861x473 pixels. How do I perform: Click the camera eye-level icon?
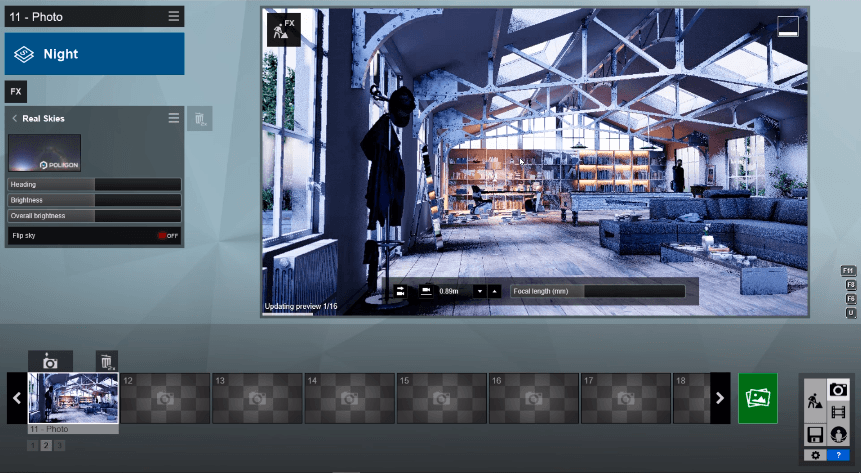tap(426, 291)
